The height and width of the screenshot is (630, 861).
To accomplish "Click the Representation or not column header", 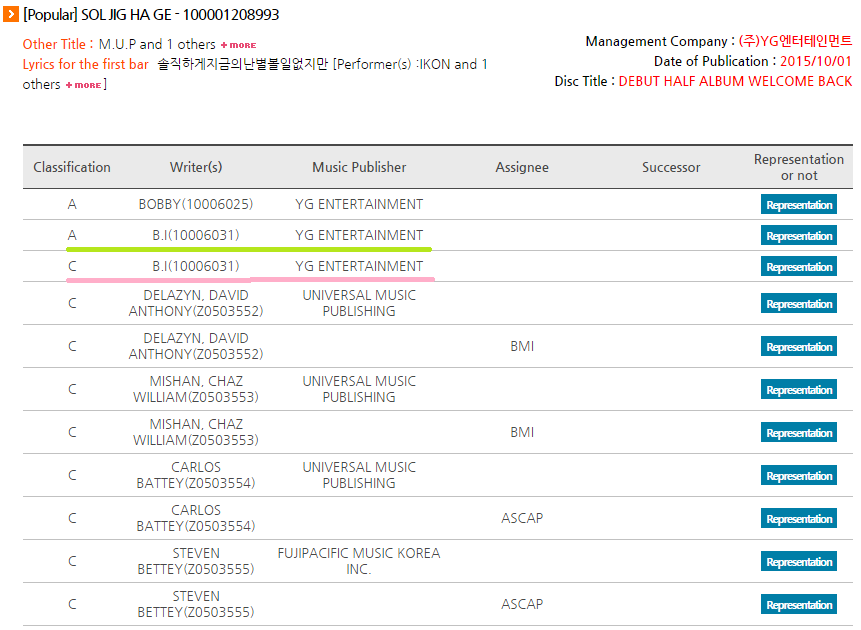I will [x=798, y=167].
